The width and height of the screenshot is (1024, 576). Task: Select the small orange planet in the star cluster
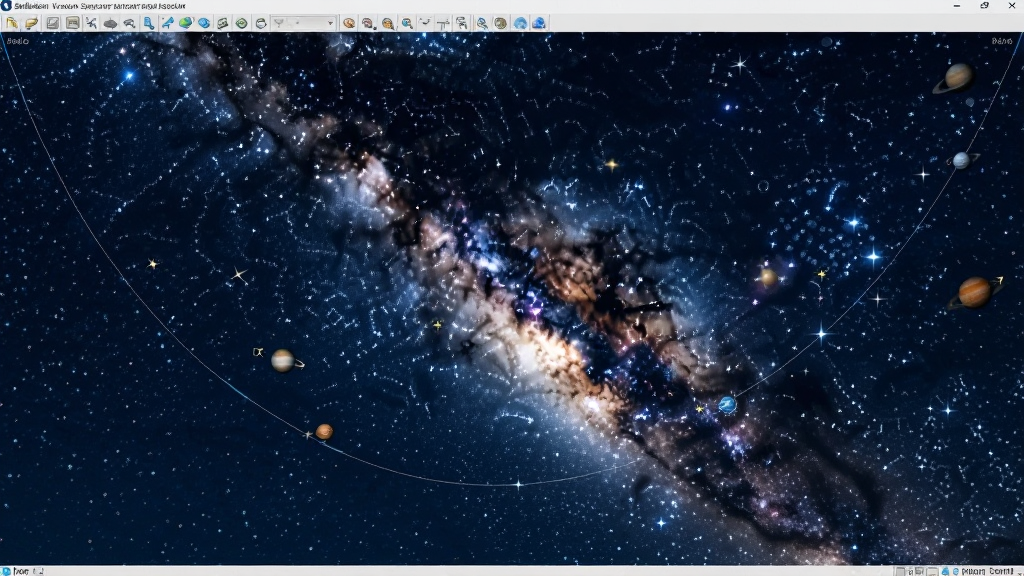pyautogui.click(x=769, y=278)
